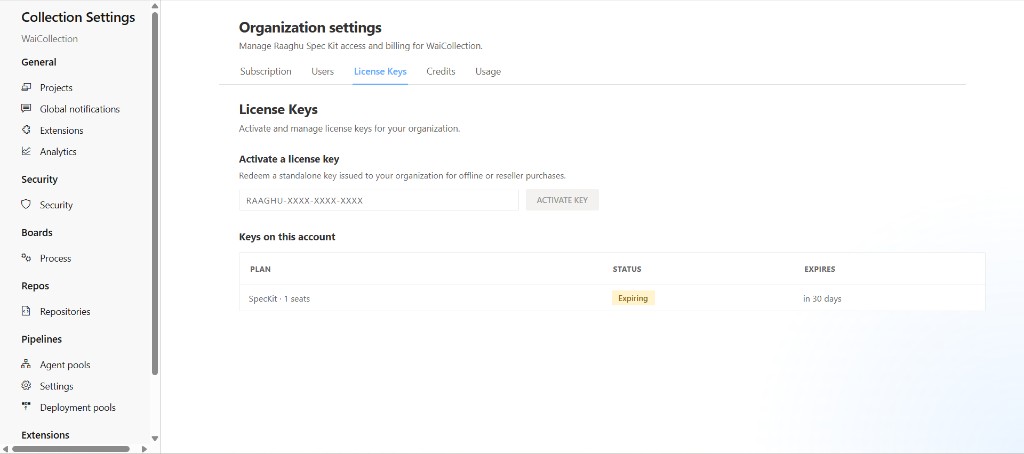1024x454 pixels.
Task: Open Deployment pools page
Action: [x=78, y=408]
